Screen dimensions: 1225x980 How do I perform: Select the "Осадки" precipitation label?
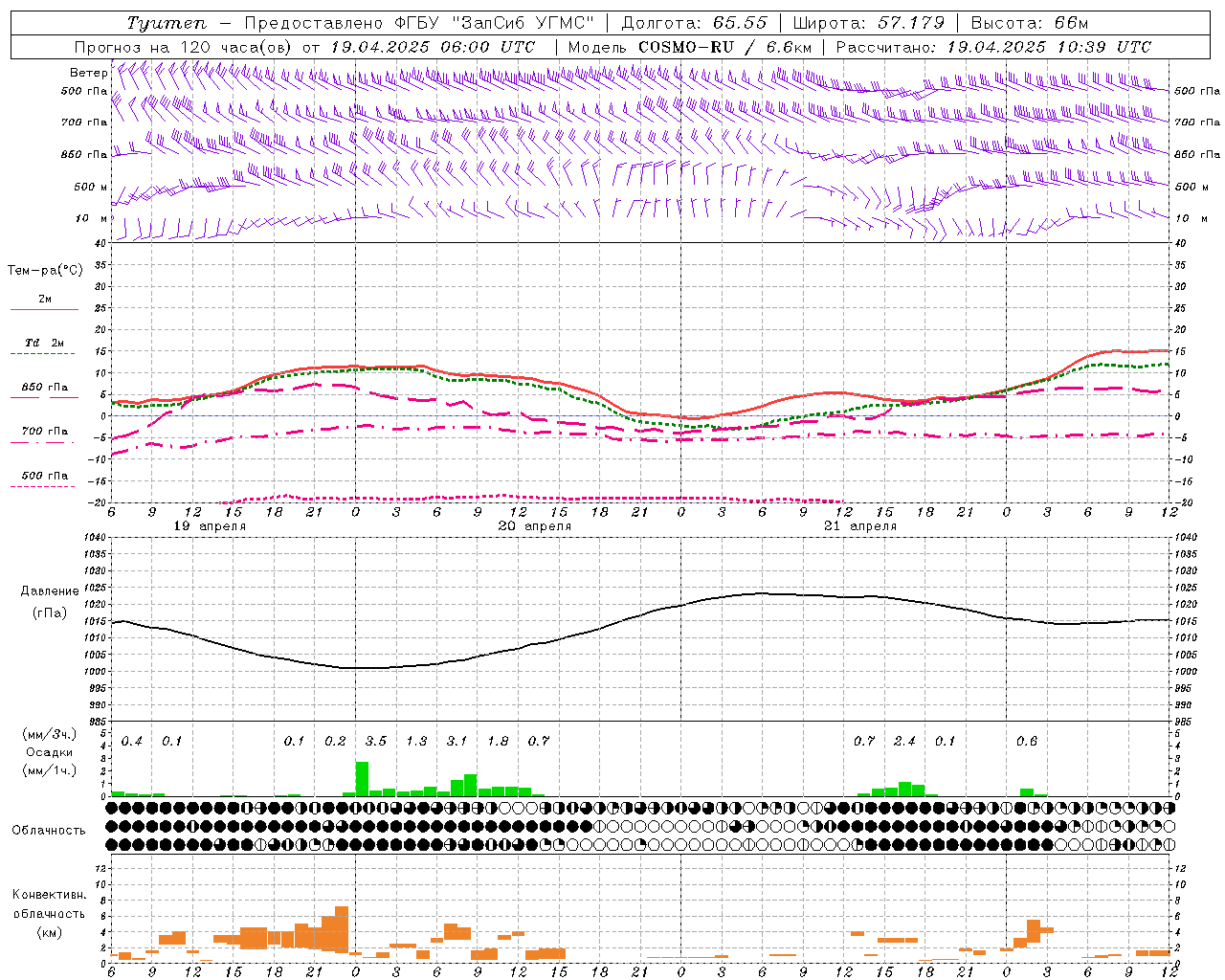tap(49, 752)
